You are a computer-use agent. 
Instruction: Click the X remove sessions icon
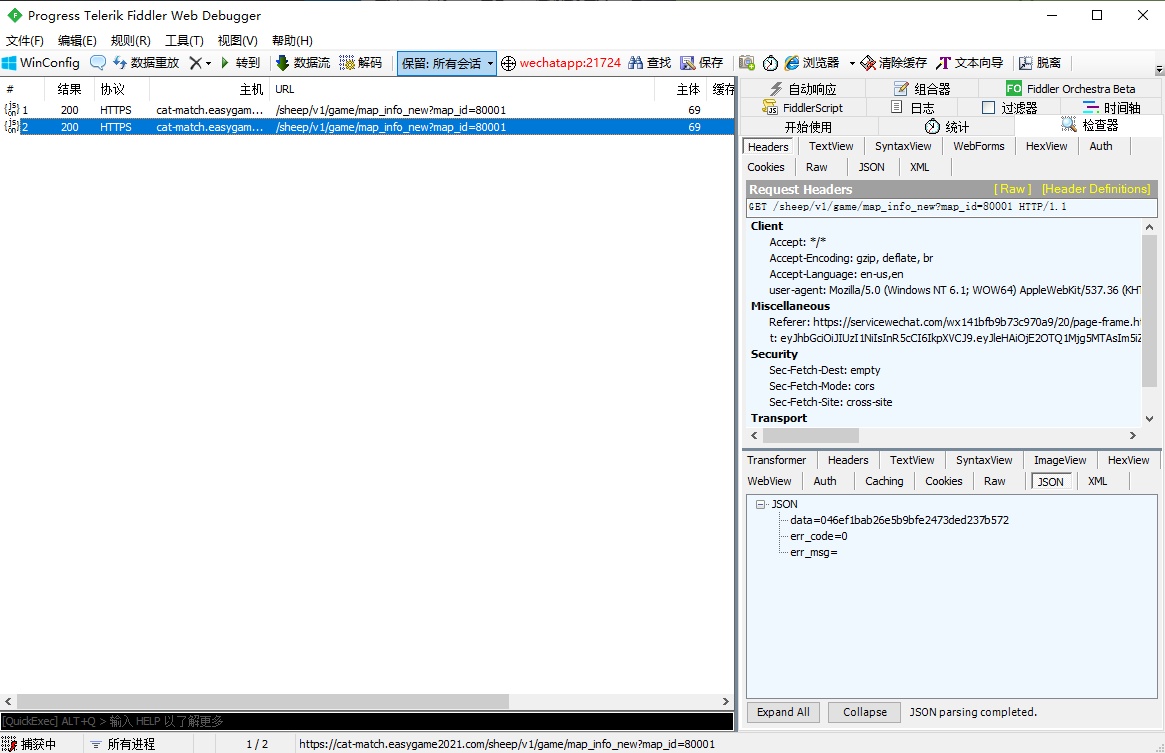[x=195, y=63]
